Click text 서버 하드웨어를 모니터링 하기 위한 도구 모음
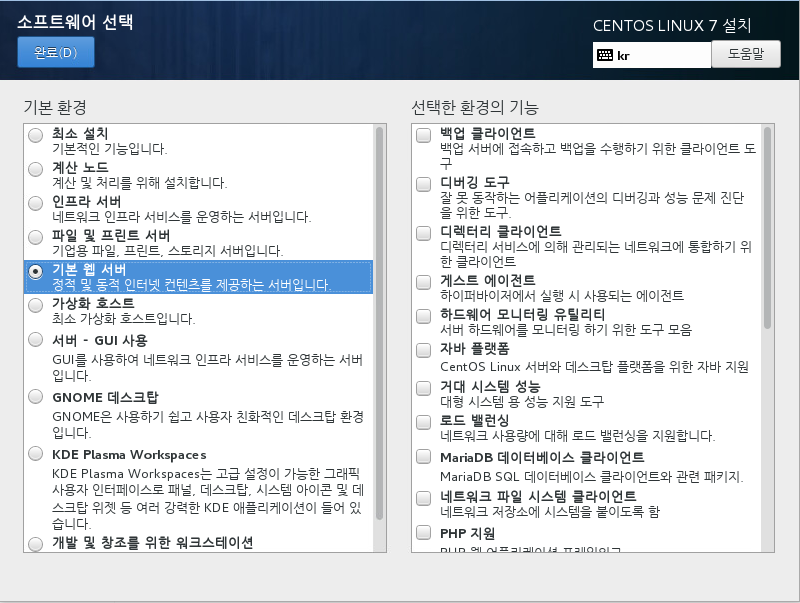Image resolution: width=800 pixels, height=603 pixels. pyautogui.click(x=566, y=330)
